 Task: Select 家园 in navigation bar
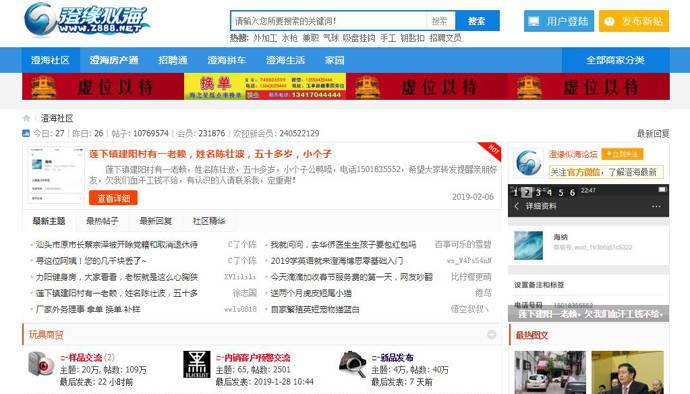(334, 60)
